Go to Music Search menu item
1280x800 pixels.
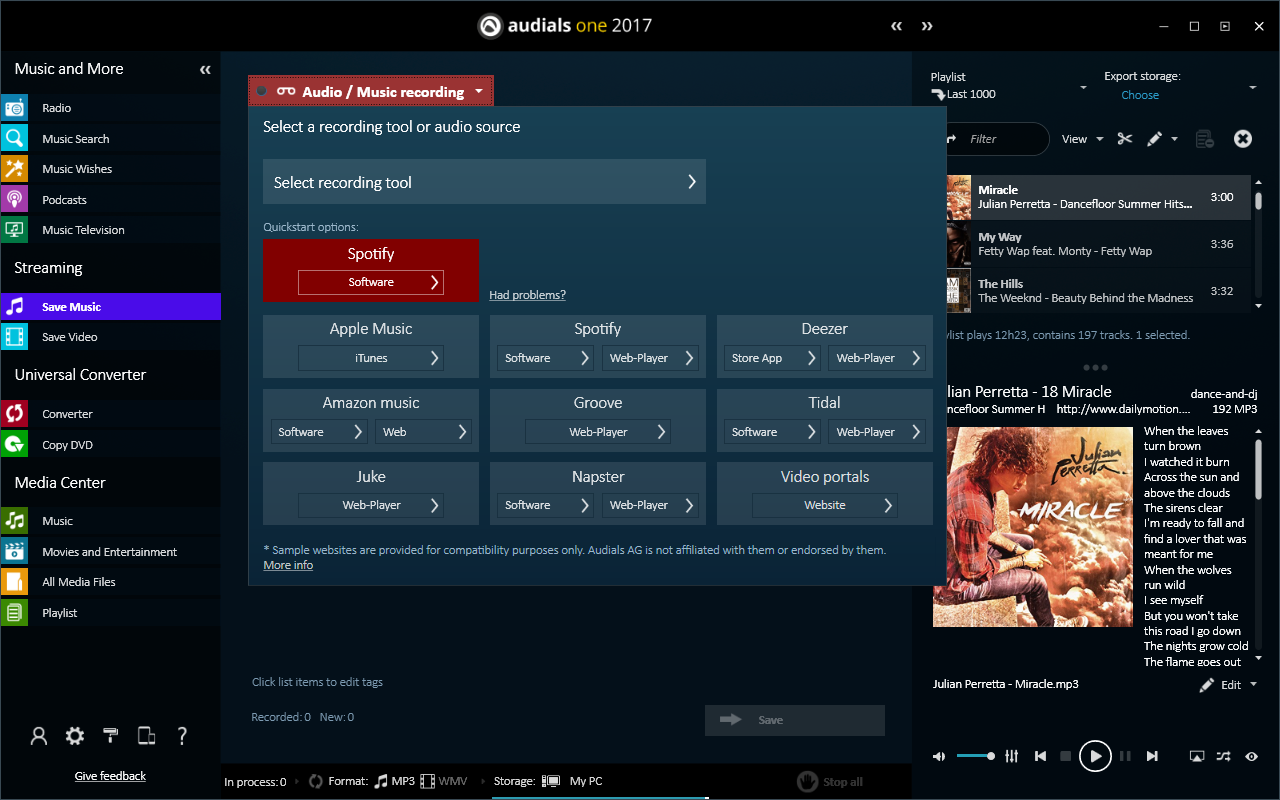[75, 139]
